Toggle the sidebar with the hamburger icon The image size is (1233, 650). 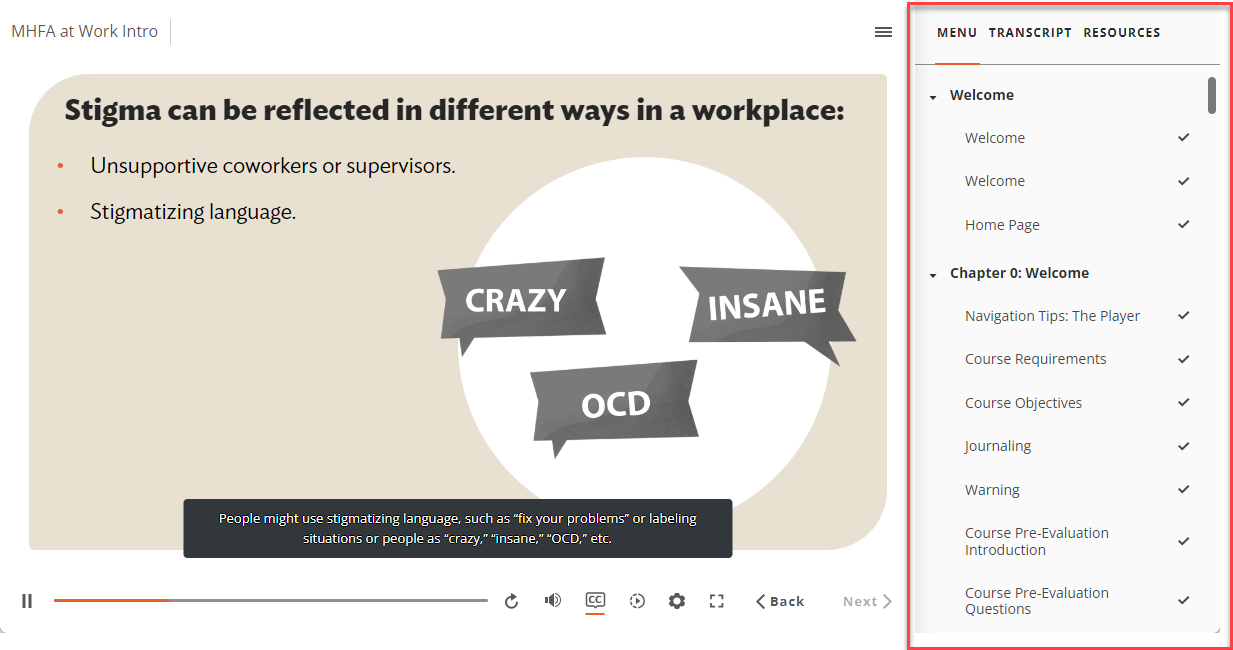coord(883,32)
